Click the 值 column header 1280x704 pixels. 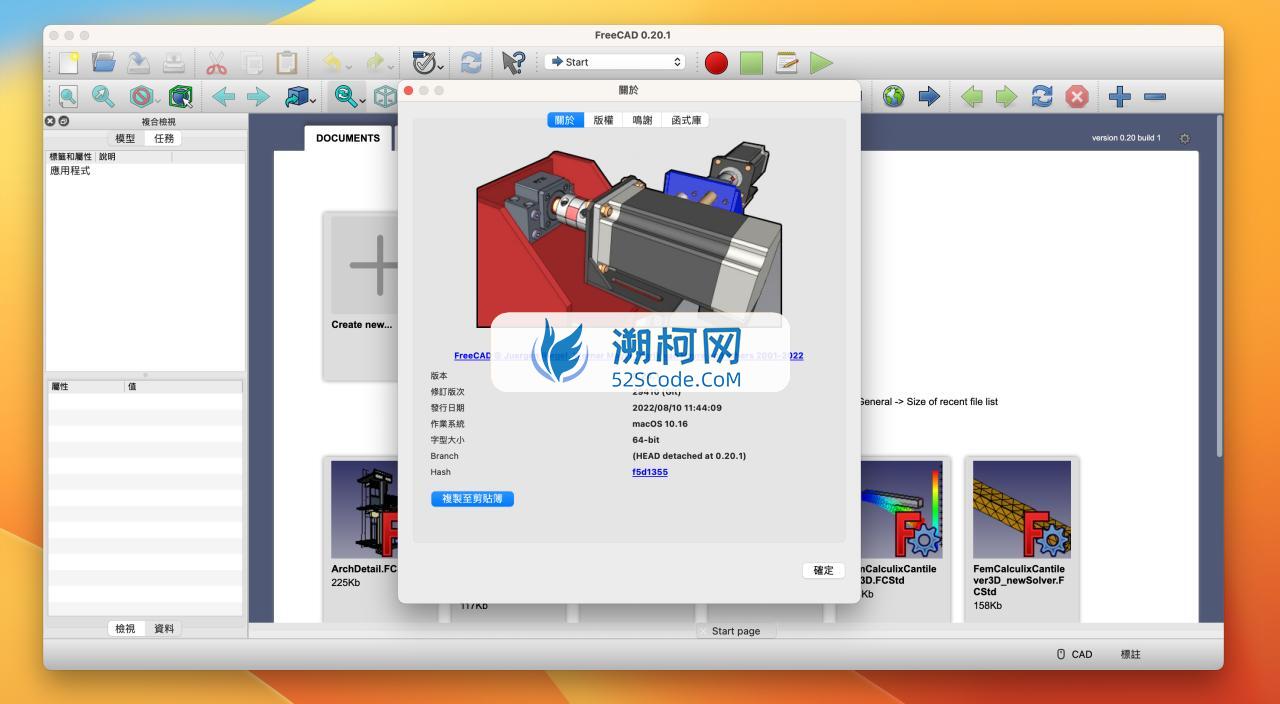tap(183, 386)
